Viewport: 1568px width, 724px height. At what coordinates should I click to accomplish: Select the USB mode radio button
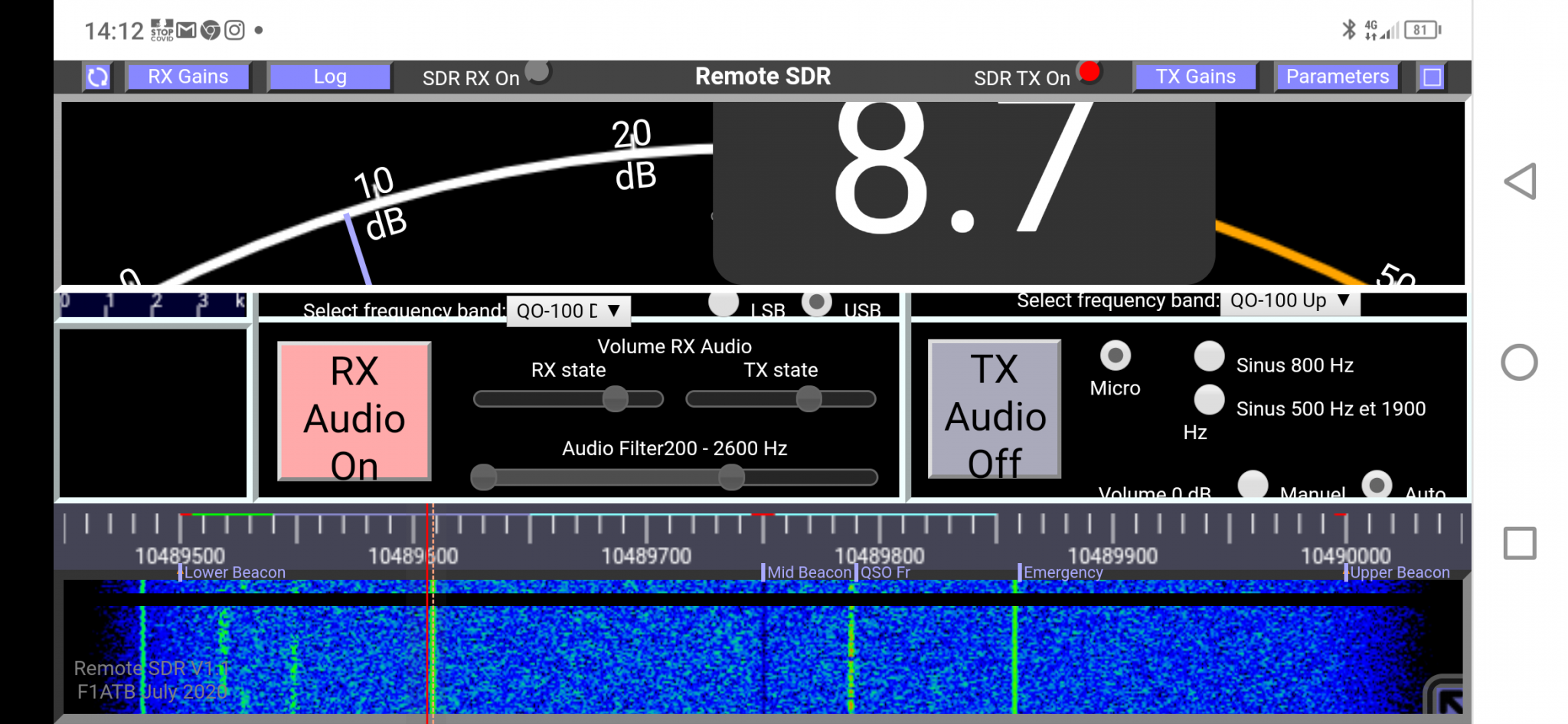tap(816, 303)
